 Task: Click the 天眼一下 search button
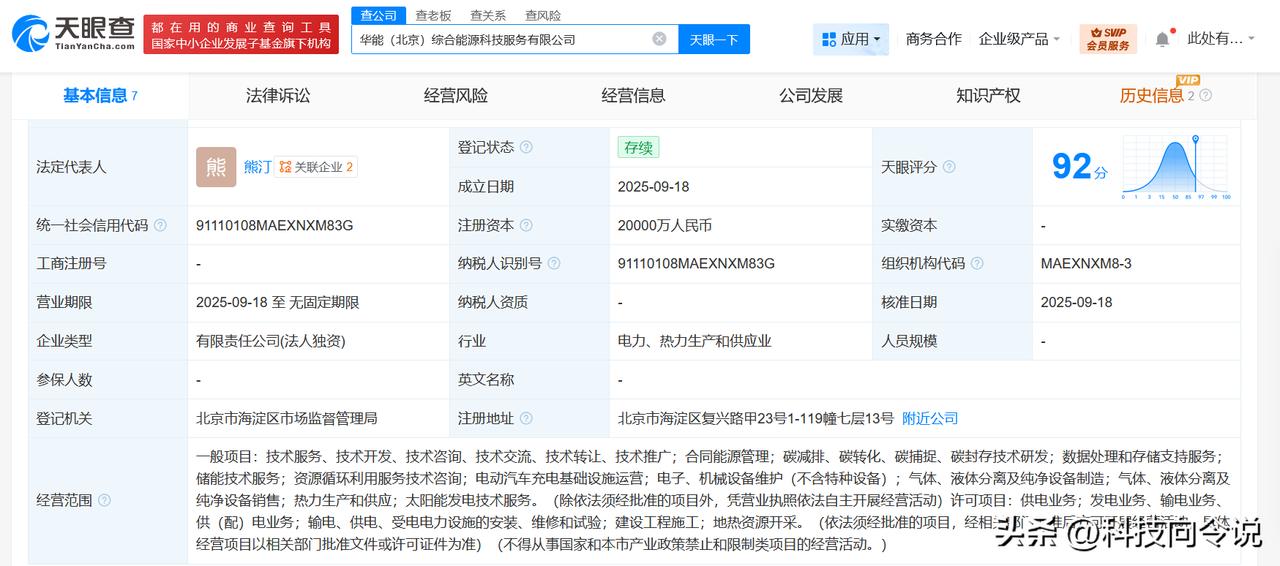click(x=714, y=39)
